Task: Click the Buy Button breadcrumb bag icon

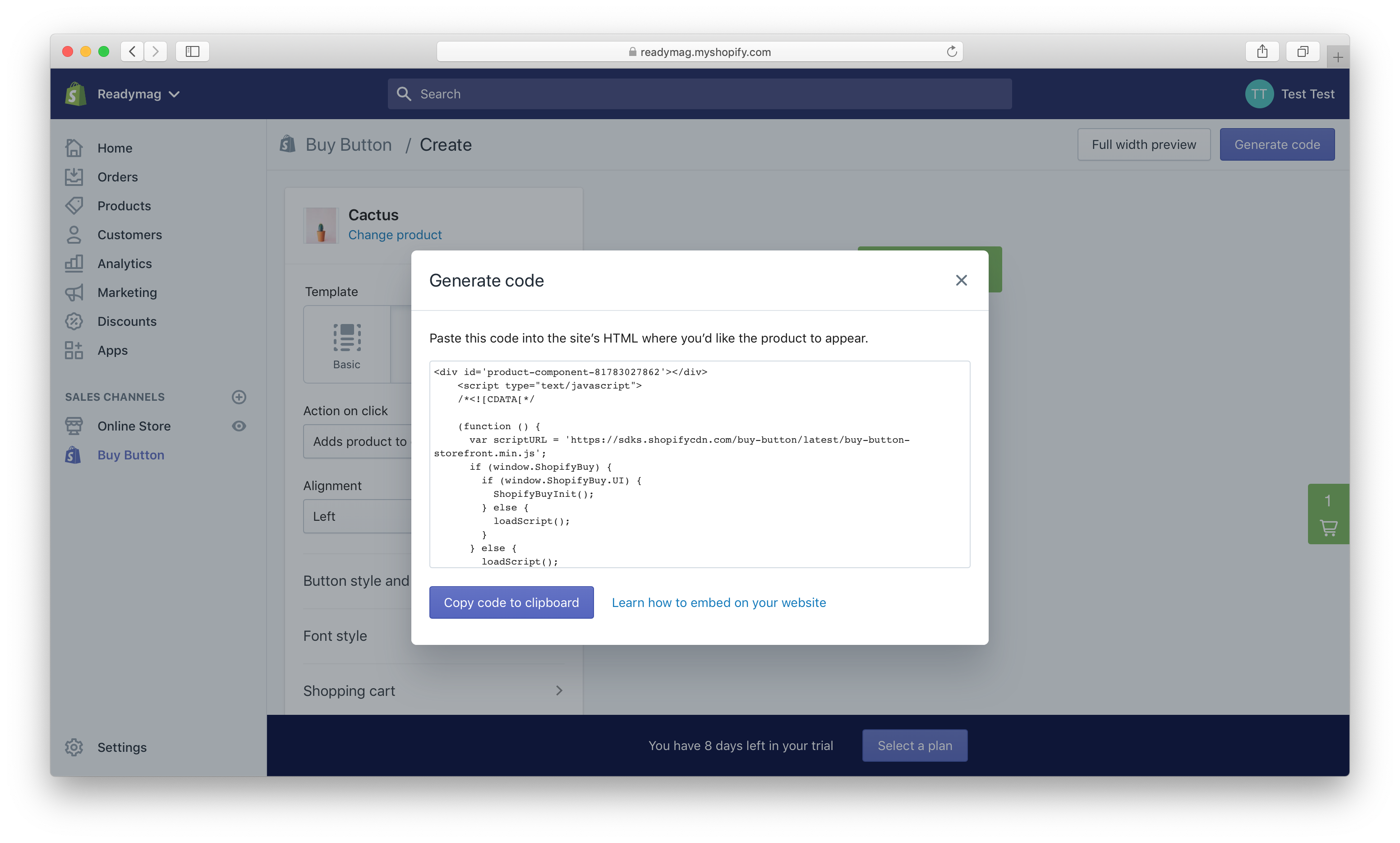Action: [x=288, y=144]
